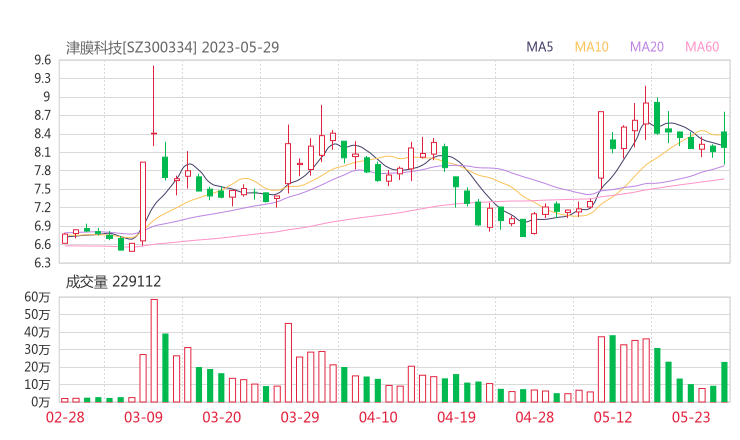Click the 04-28 date axis label

[x=535, y=417]
